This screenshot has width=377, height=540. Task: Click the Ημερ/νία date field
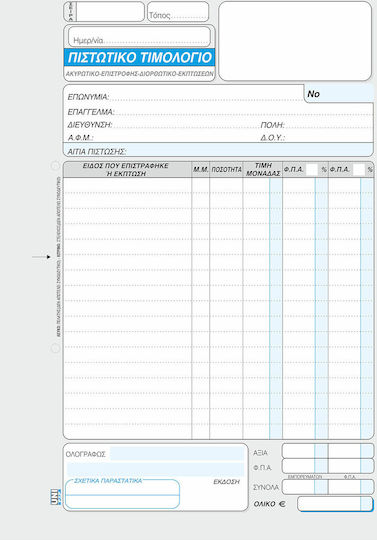tap(139, 37)
